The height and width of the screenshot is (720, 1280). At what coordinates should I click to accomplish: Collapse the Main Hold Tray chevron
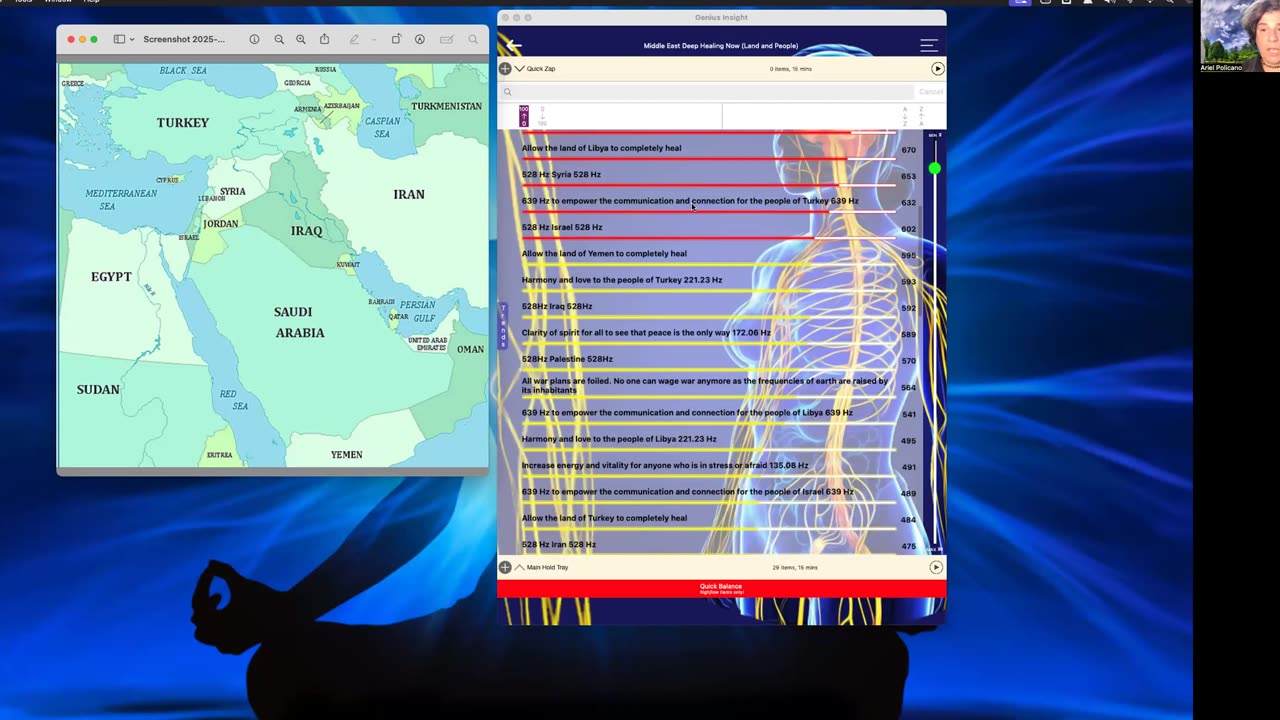[x=519, y=567]
